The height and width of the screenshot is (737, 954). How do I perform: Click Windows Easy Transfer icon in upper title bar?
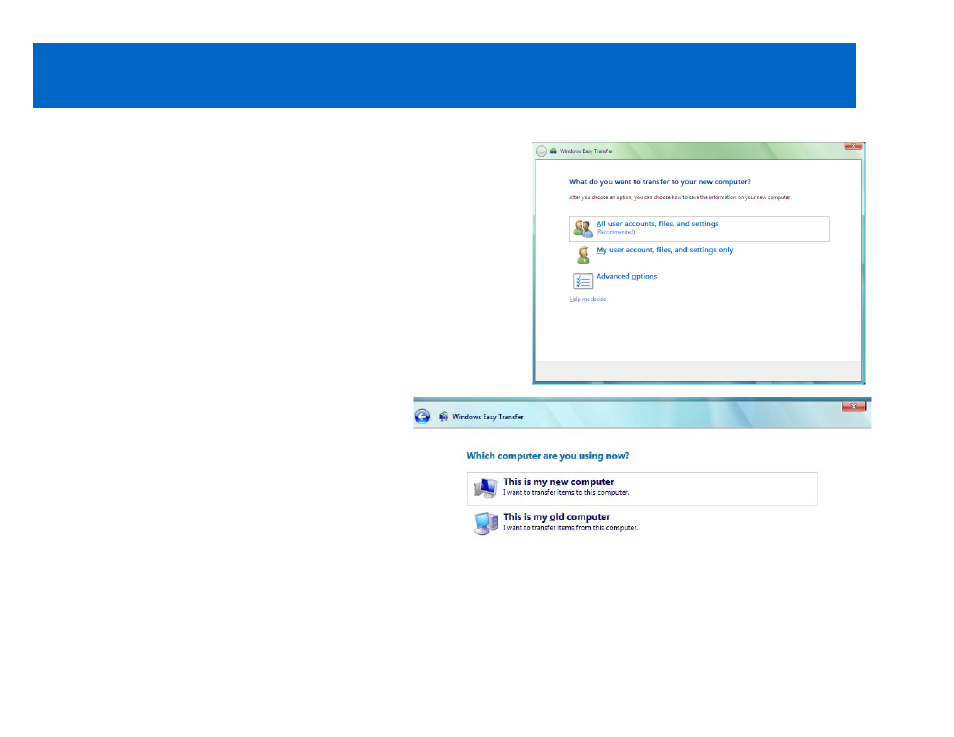553,151
